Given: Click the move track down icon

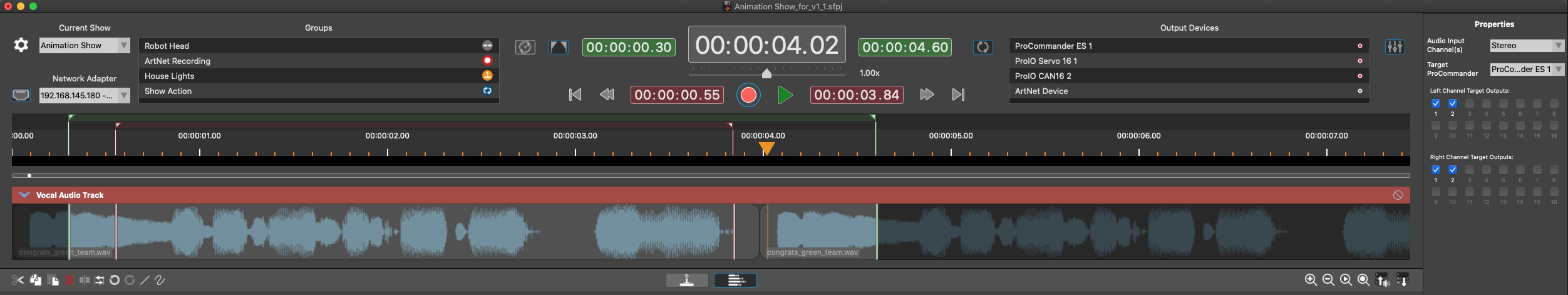Looking at the screenshot, I should coord(1402,280).
